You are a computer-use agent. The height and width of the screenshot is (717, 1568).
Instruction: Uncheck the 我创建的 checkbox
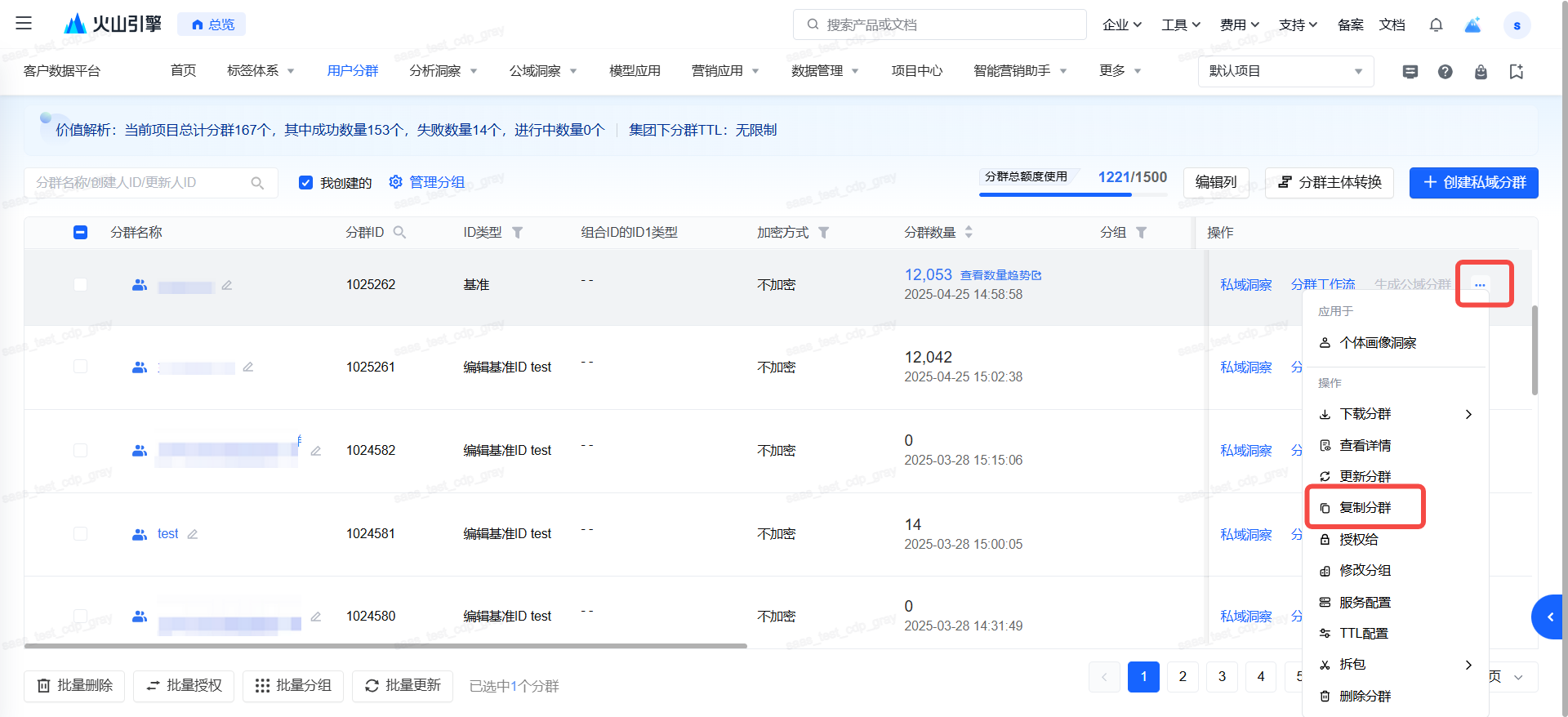(x=306, y=183)
